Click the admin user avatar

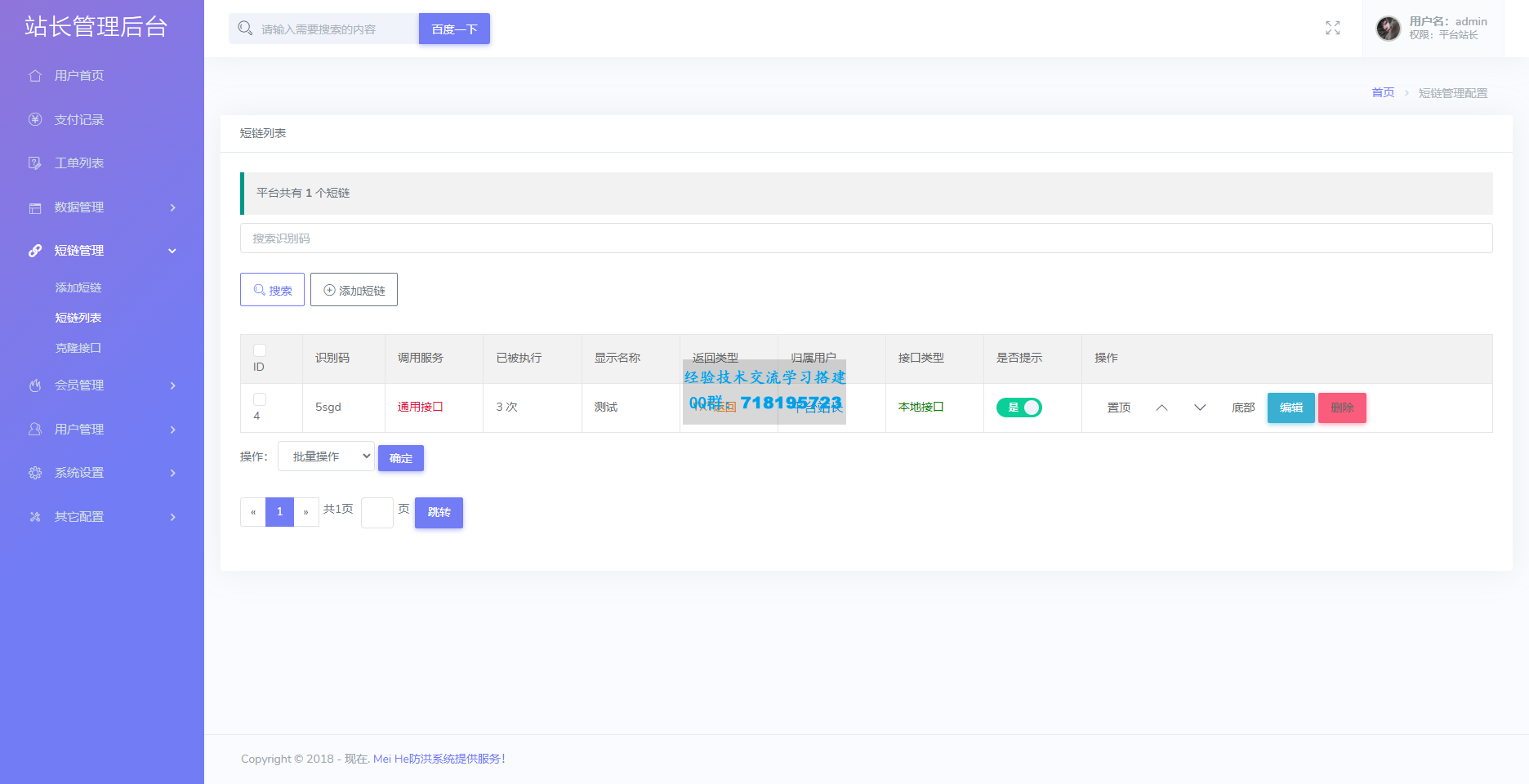1388,29
